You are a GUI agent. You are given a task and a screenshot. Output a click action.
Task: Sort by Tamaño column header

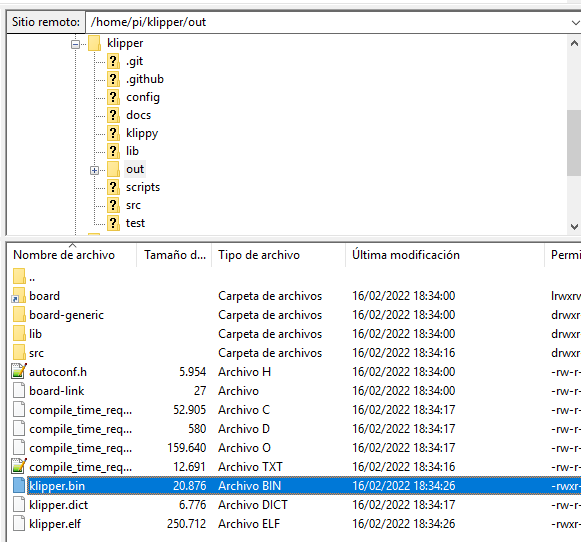pos(174,255)
